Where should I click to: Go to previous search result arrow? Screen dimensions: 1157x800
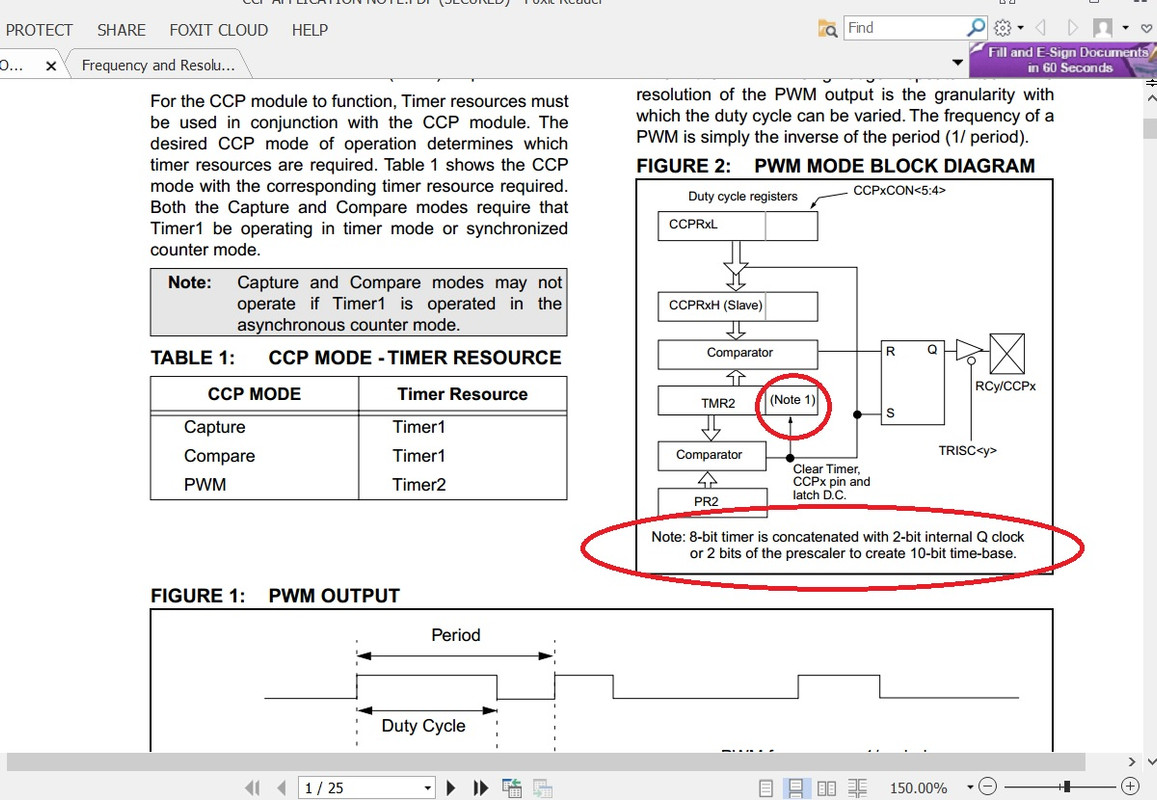click(x=1041, y=28)
